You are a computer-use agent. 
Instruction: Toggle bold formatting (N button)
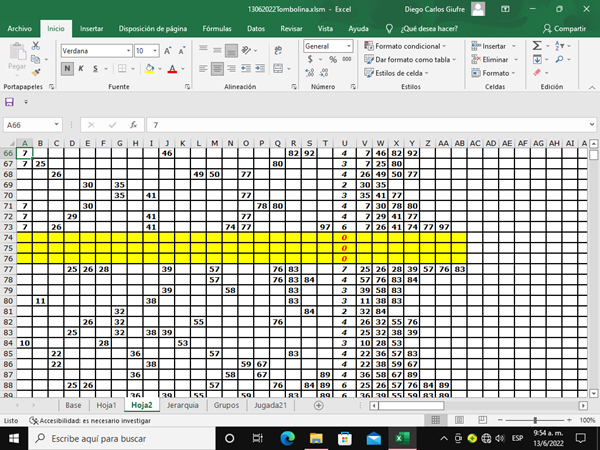click(x=67, y=69)
